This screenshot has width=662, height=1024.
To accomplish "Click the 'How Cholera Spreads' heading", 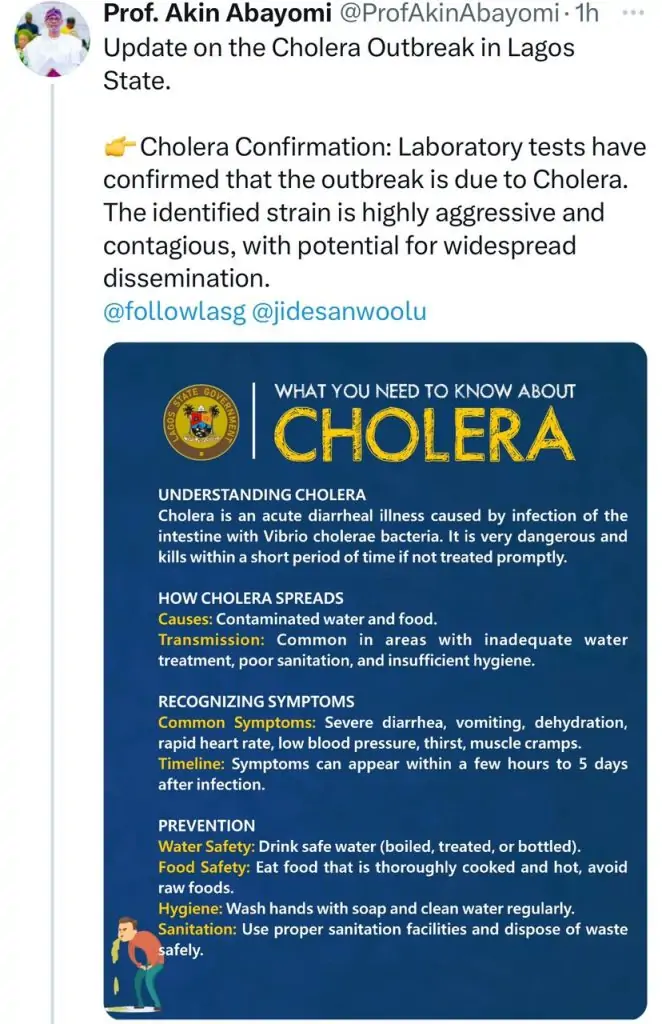I will click(x=251, y=598).
